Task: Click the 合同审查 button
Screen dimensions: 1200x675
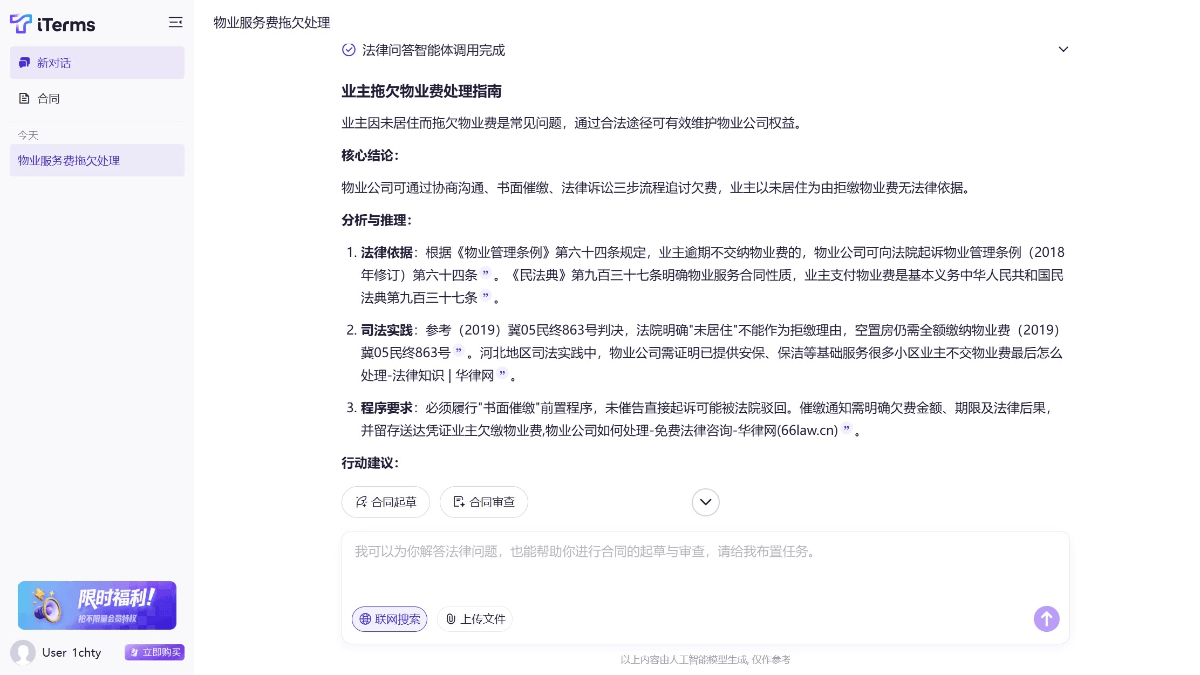Action: (x=484, y=502)
